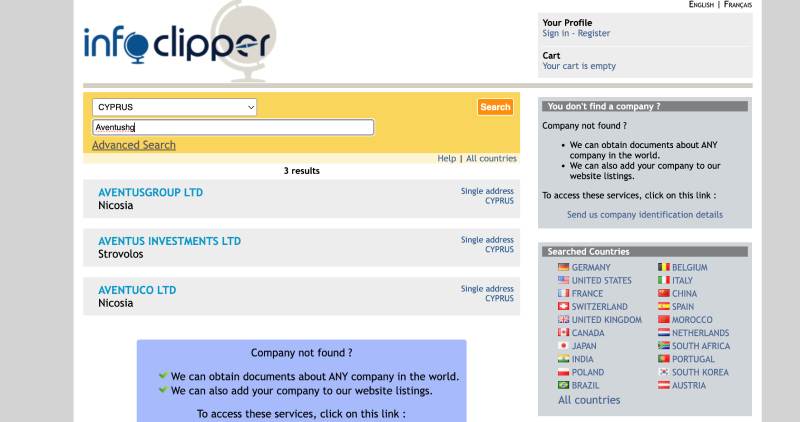Click the South Korea flag icon

click(x=663, y=372)
